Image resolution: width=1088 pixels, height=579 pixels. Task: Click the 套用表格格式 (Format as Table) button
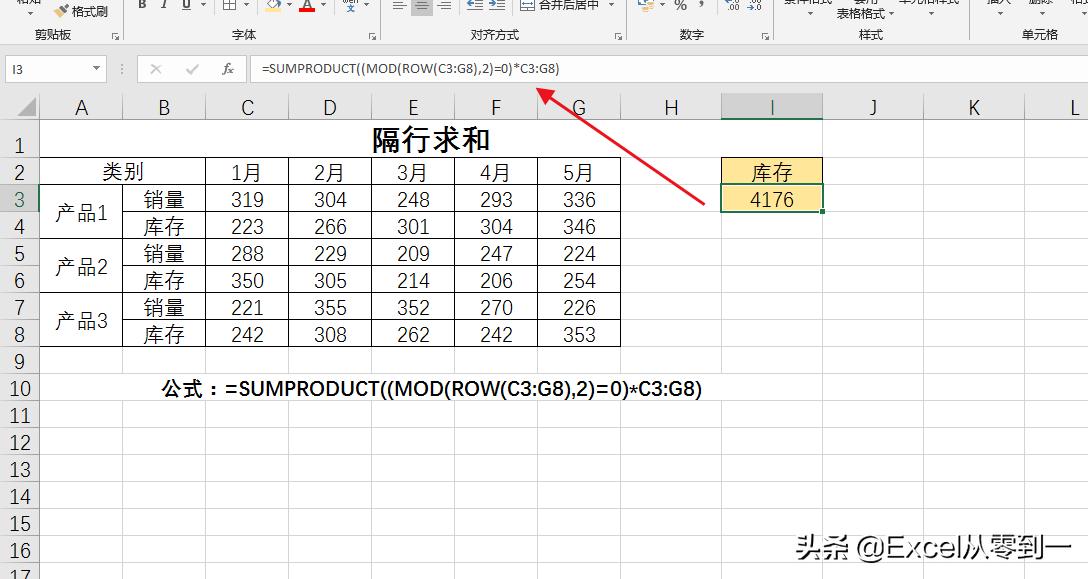pos(862,12)
